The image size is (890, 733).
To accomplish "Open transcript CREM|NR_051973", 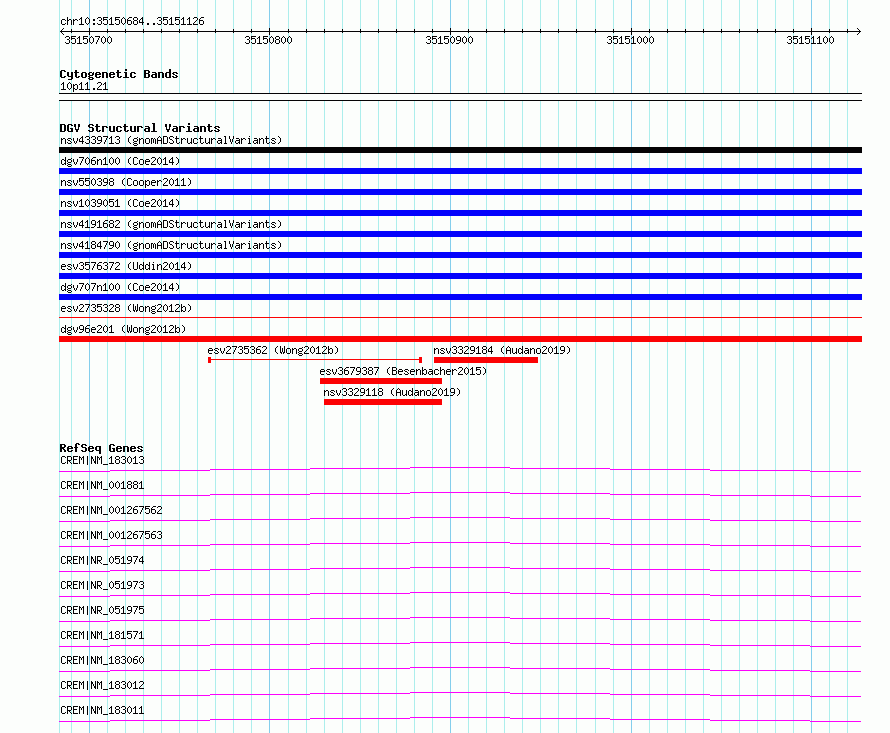I will coord(102,585).
